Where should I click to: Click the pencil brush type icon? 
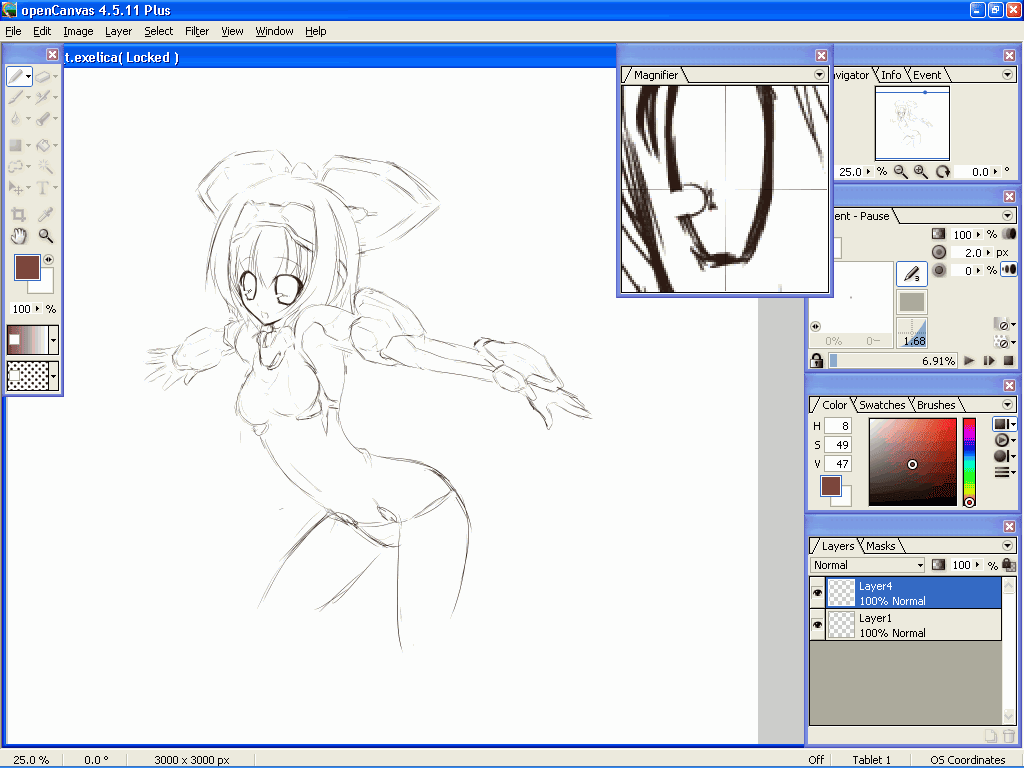pos(912,274)
